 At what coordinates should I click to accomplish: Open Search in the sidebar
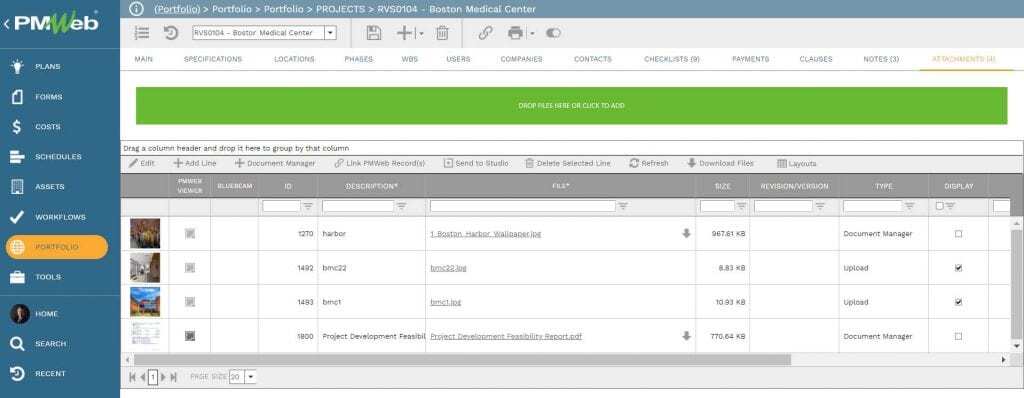(x=50, y=344)
